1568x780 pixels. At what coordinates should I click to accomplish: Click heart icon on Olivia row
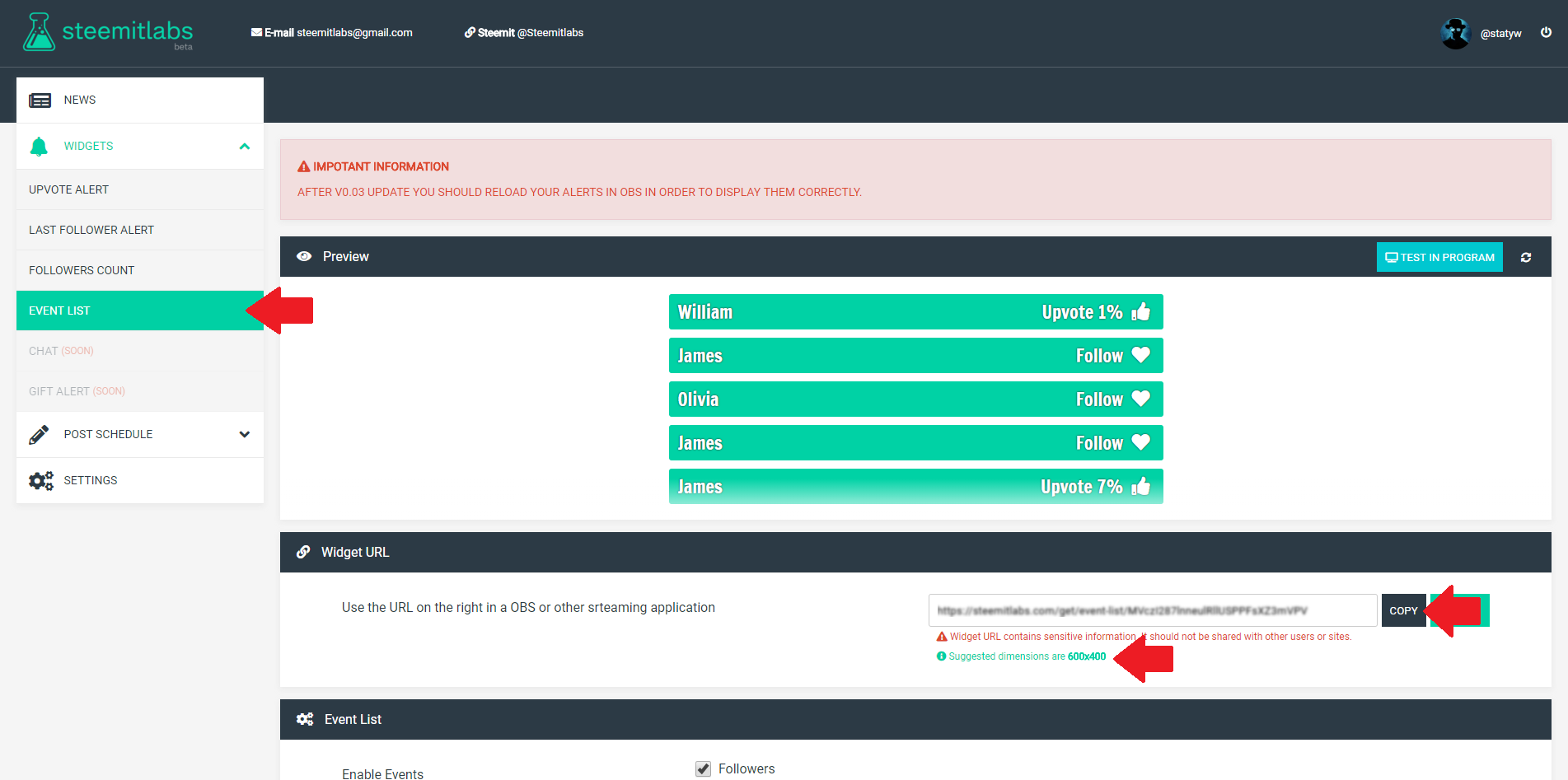(x=1140, y=399)
